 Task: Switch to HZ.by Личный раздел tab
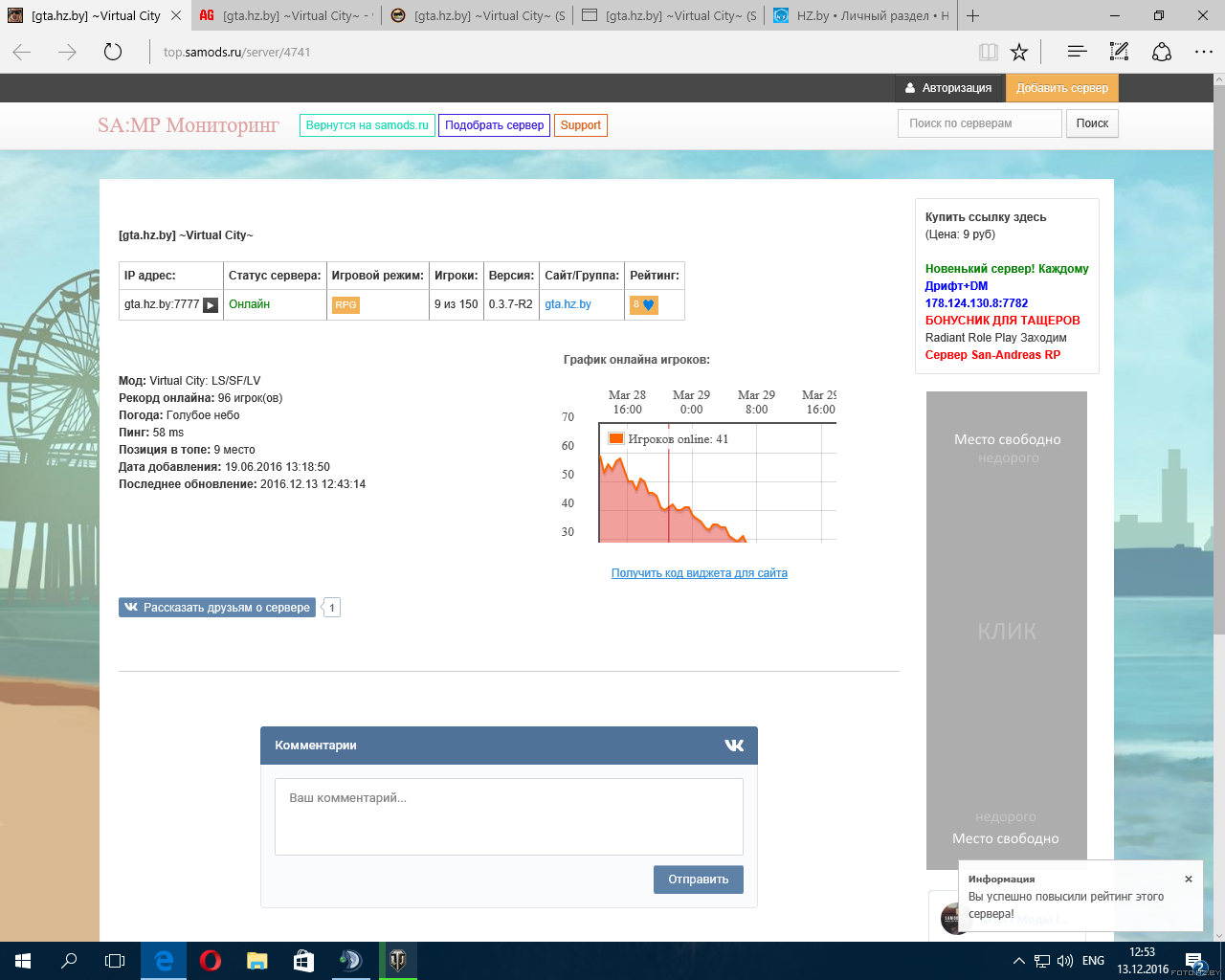click(x=860, y=15)
